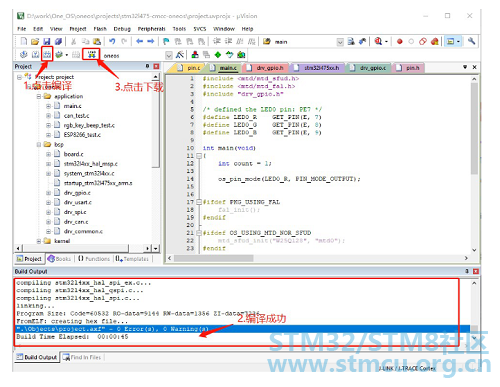Viewport: 500px width, 387px height.
Task: Open the Debug menu
Action: click(122, 29)
